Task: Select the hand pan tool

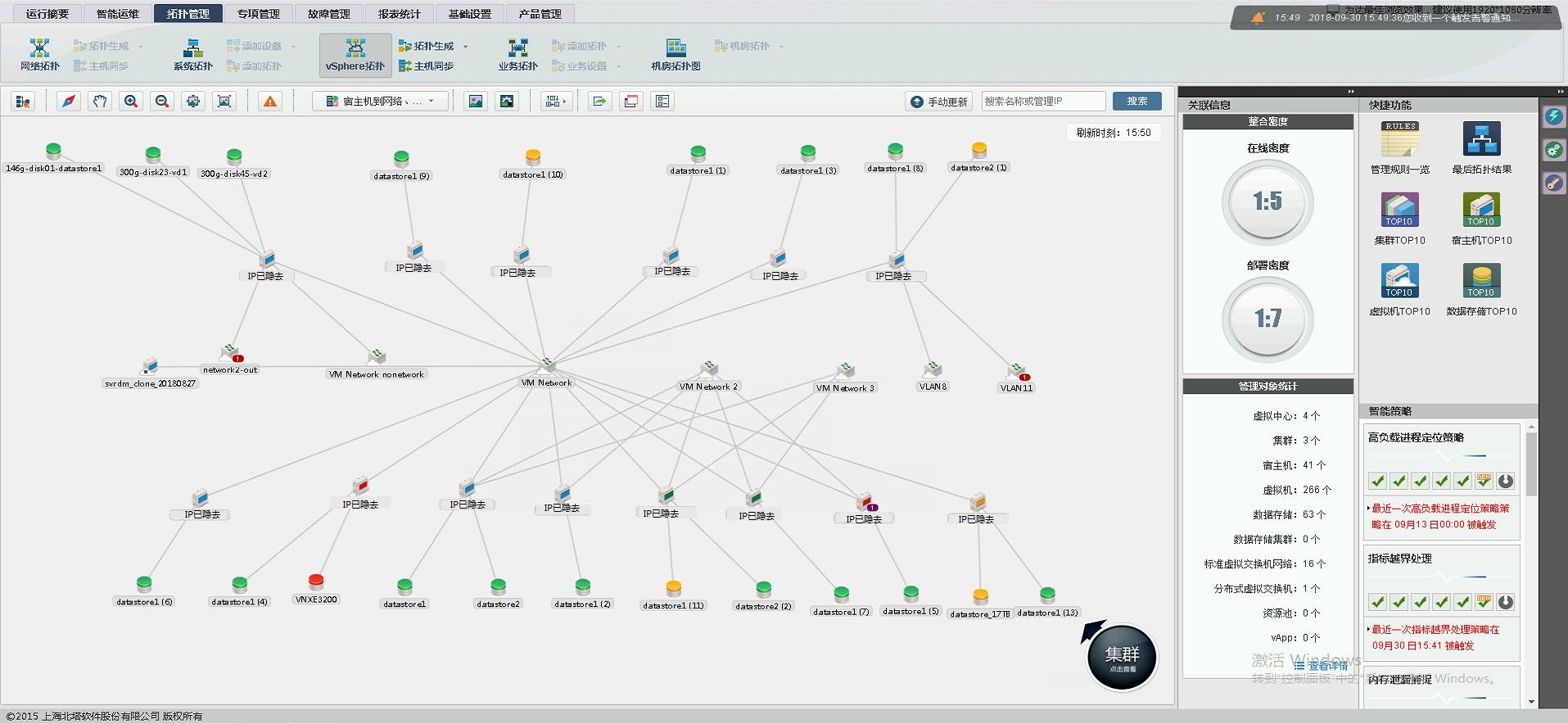Action: pos(100,102)
